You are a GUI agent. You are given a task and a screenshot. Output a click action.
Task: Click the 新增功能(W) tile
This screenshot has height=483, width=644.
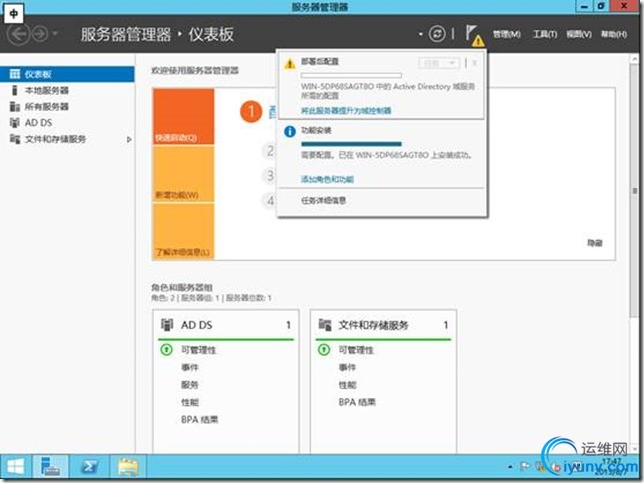click(183, 174)
